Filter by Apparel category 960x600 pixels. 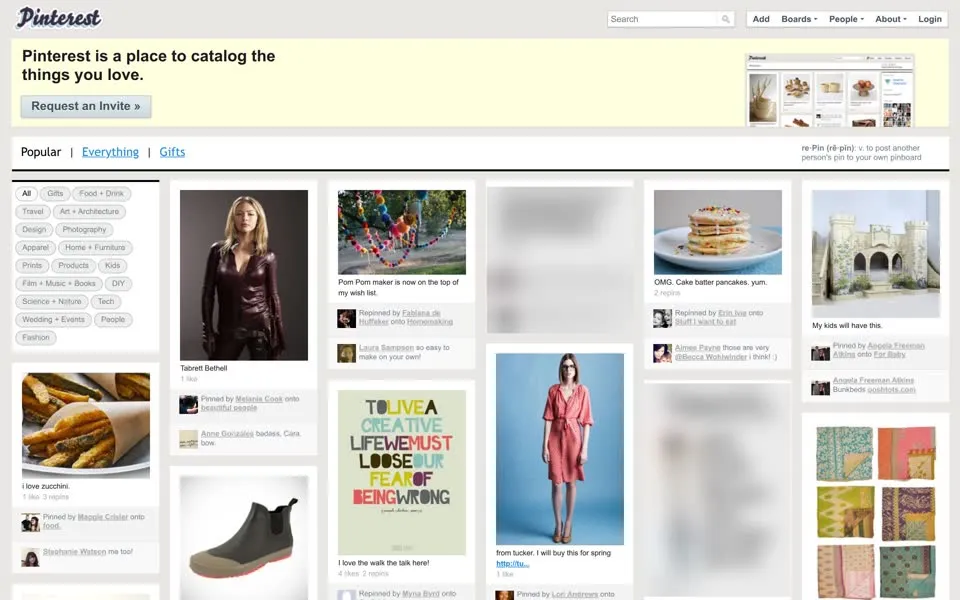pyautogui.click(x=35, y=247)
